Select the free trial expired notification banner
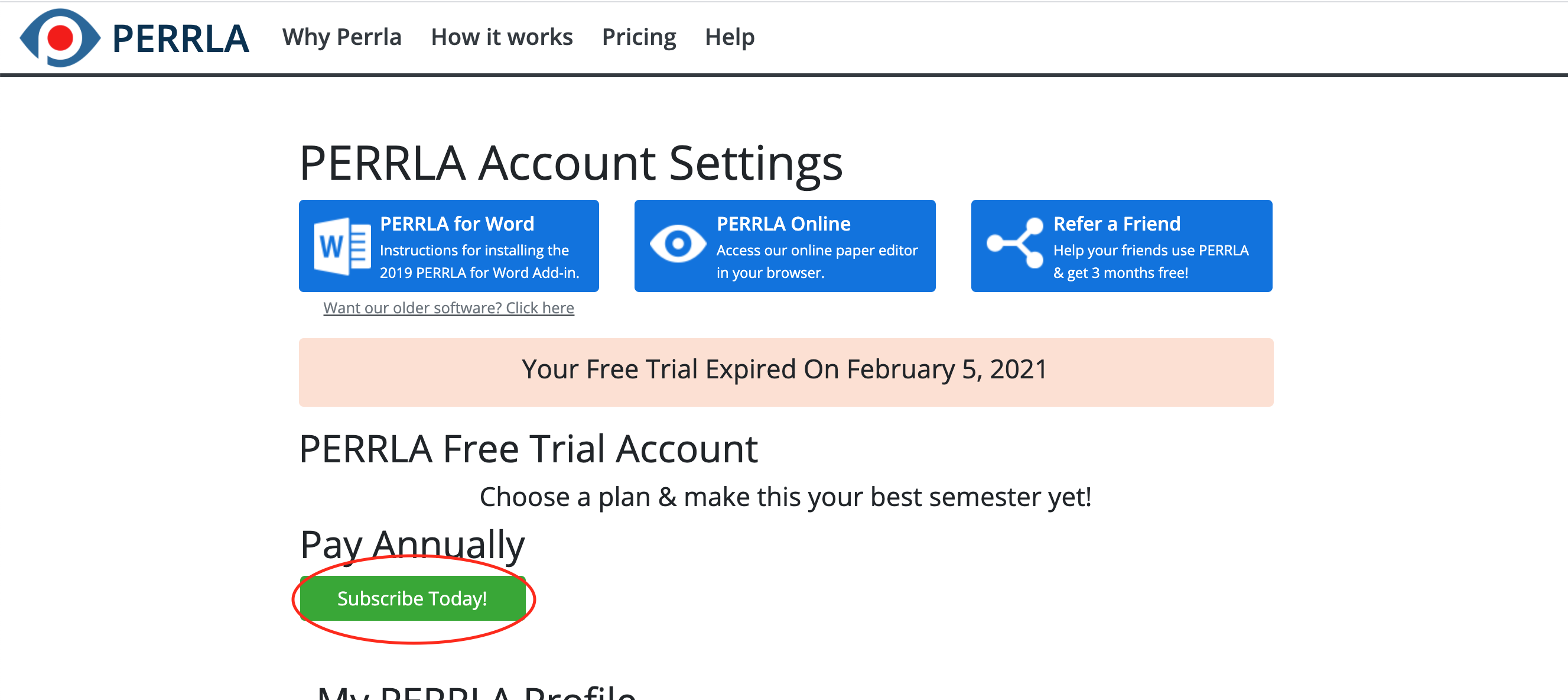The image size is (1568, 700). 785,370
